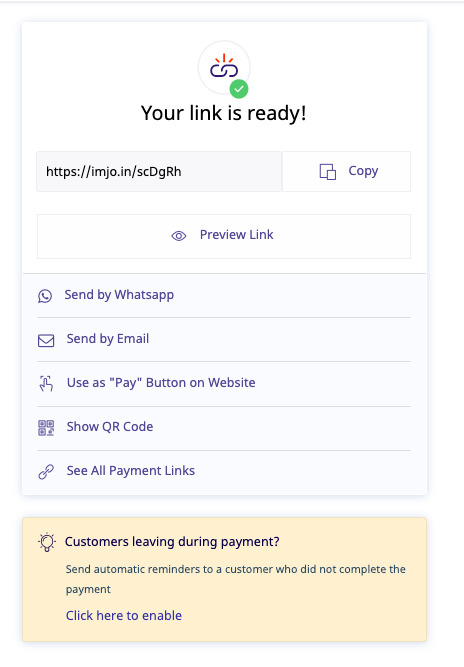The width and height of the screenshot is (464, 667).
Task: Click the lightbulb tip icon
Action: (x=47, y=542)
